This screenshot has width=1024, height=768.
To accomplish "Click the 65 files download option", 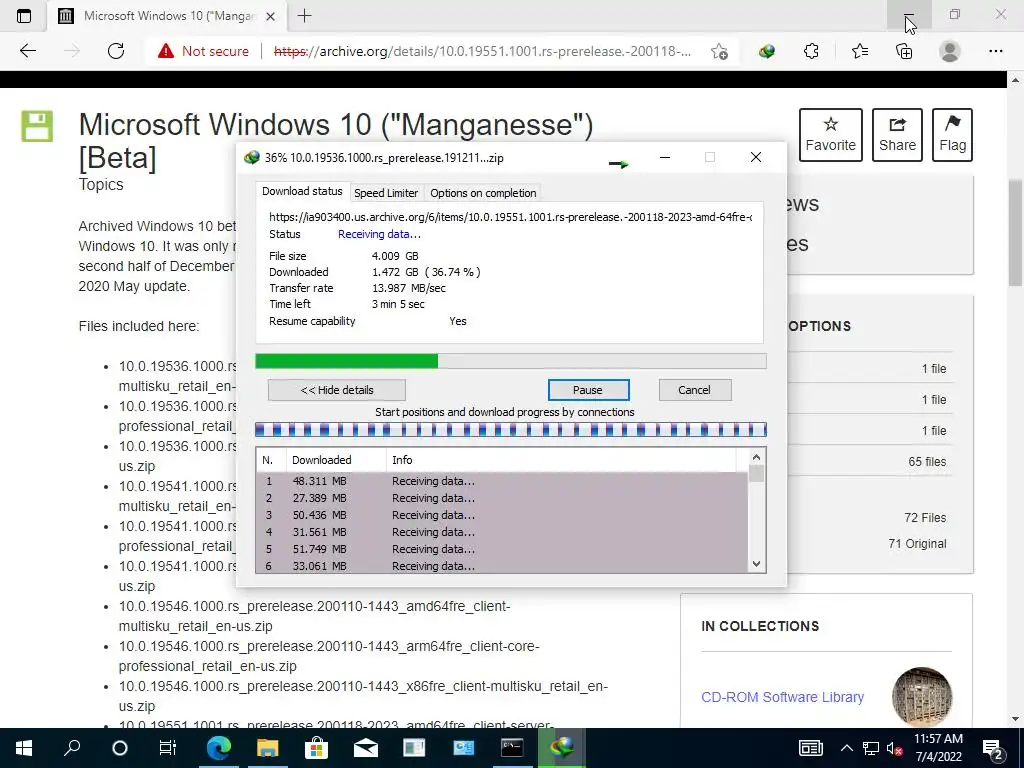I will tap(927, 462).
